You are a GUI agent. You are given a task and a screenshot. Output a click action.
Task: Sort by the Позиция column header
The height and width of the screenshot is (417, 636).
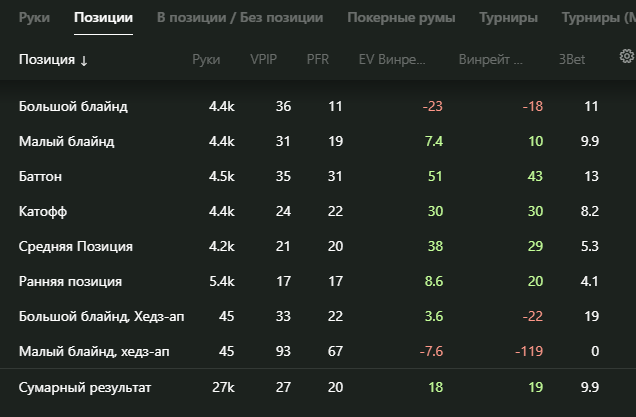(x=53, y=60)
